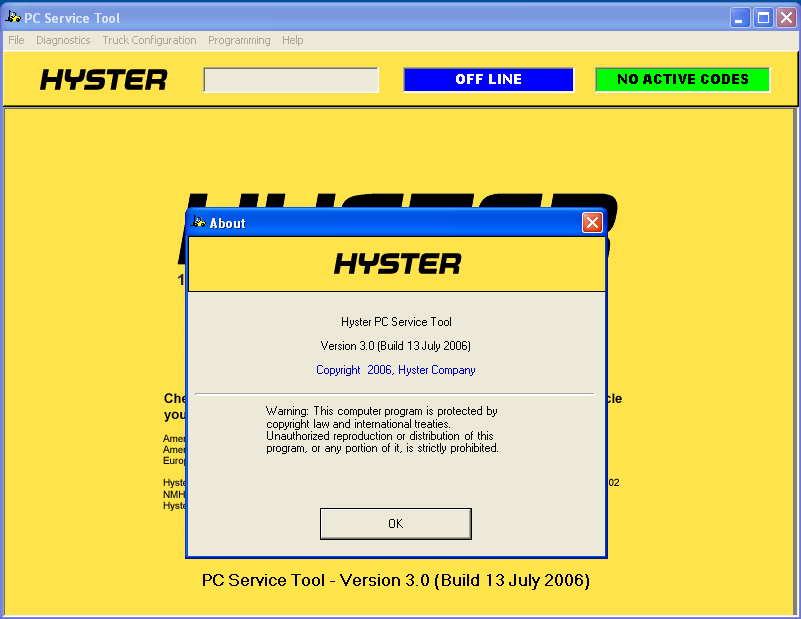The width and height of the screenshot is (801, 619).
Task: Click the About dialog title bar
Action: [x=396, y=223]
